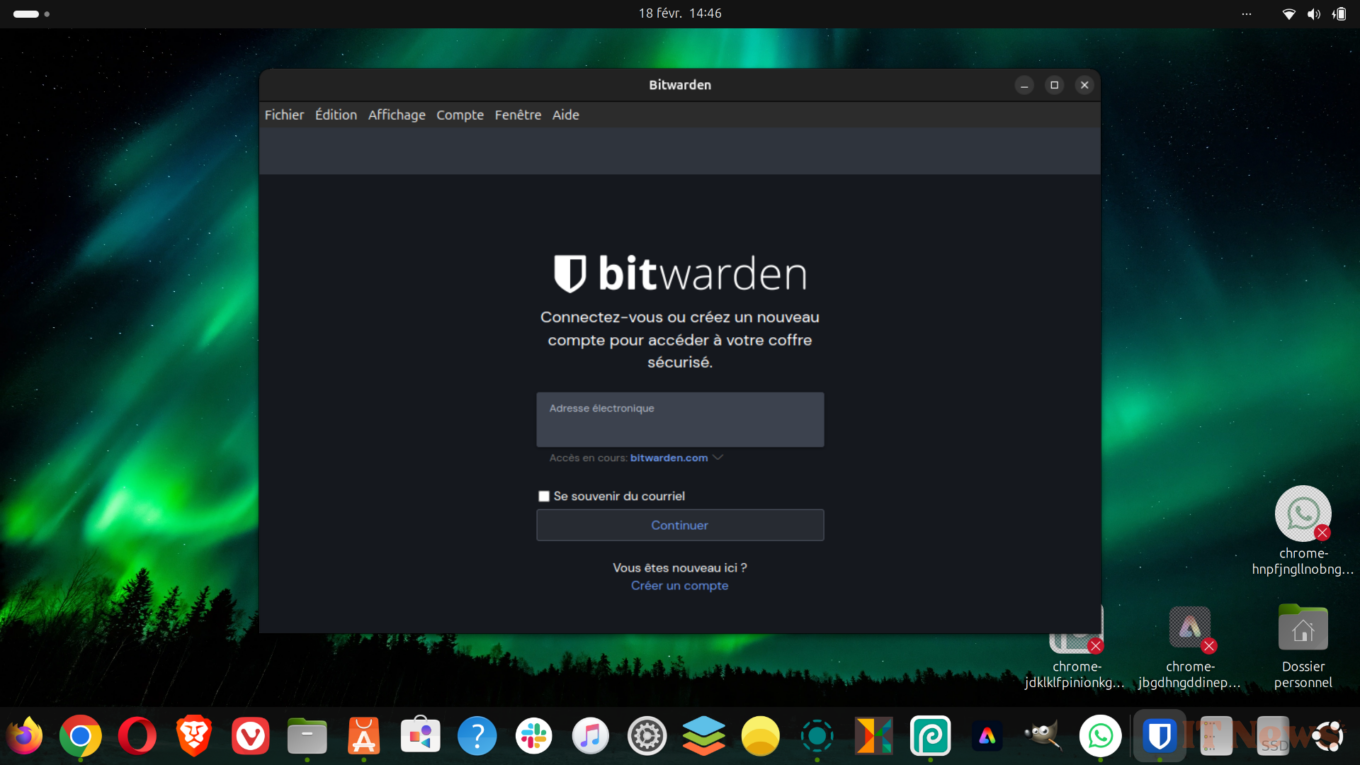
Task: Launch Brave browser from the dock
Action: [x=194, y=737]
